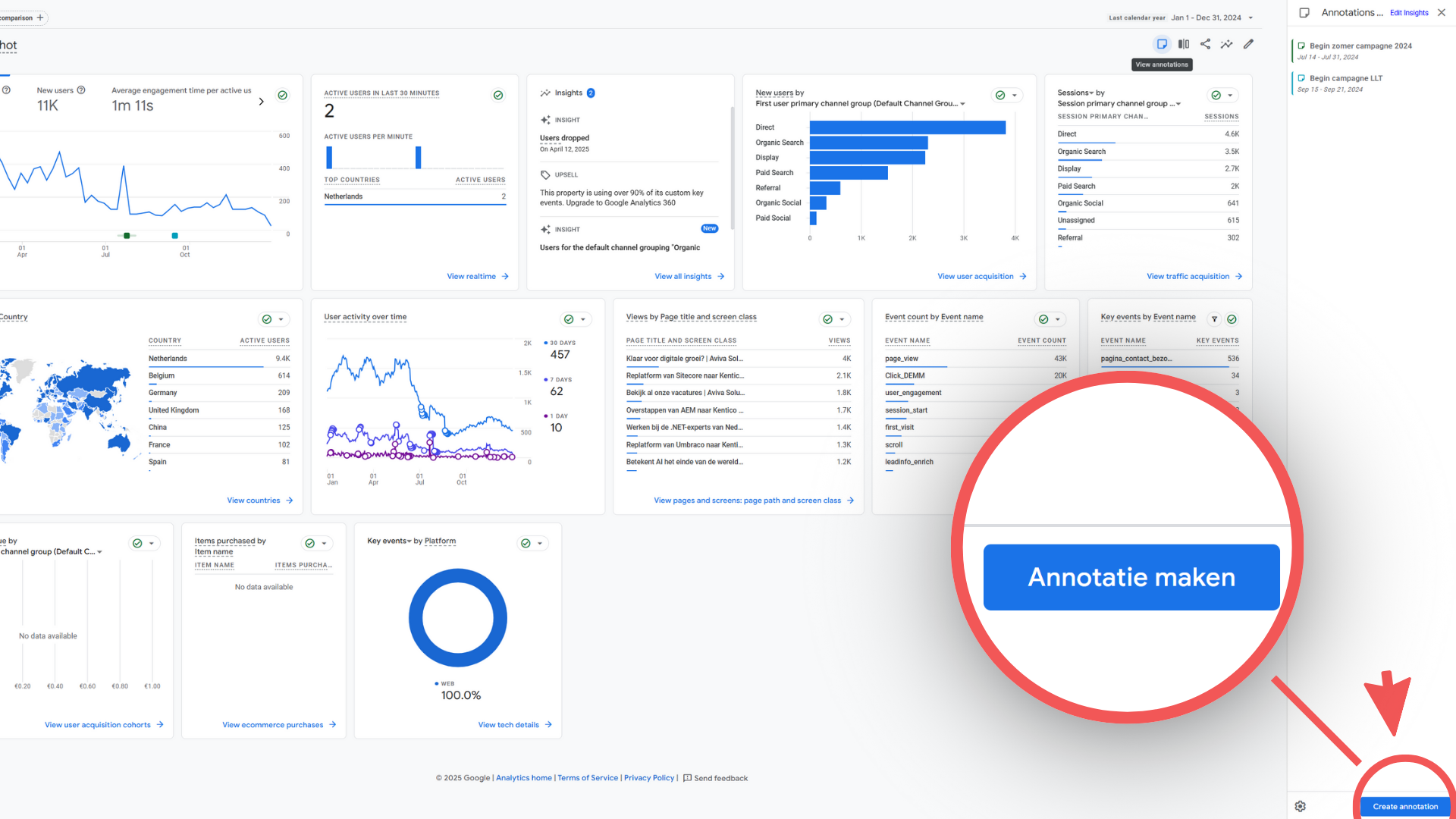Screen dimensions: 1456x819
Task: Open annotation settings gear icon
Action: click(x=1300, y=806)
